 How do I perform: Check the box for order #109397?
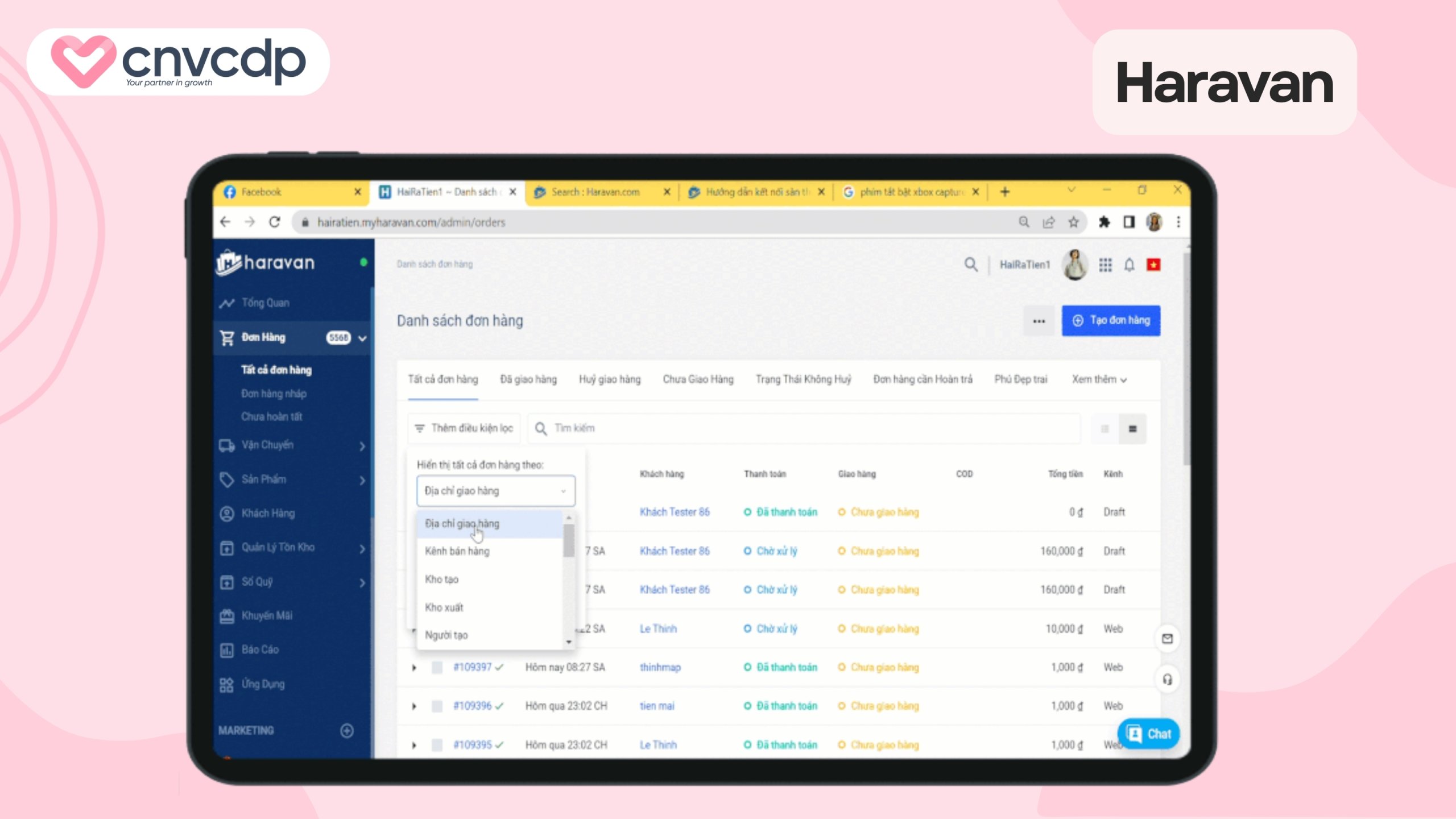click(x=437, y=668)
